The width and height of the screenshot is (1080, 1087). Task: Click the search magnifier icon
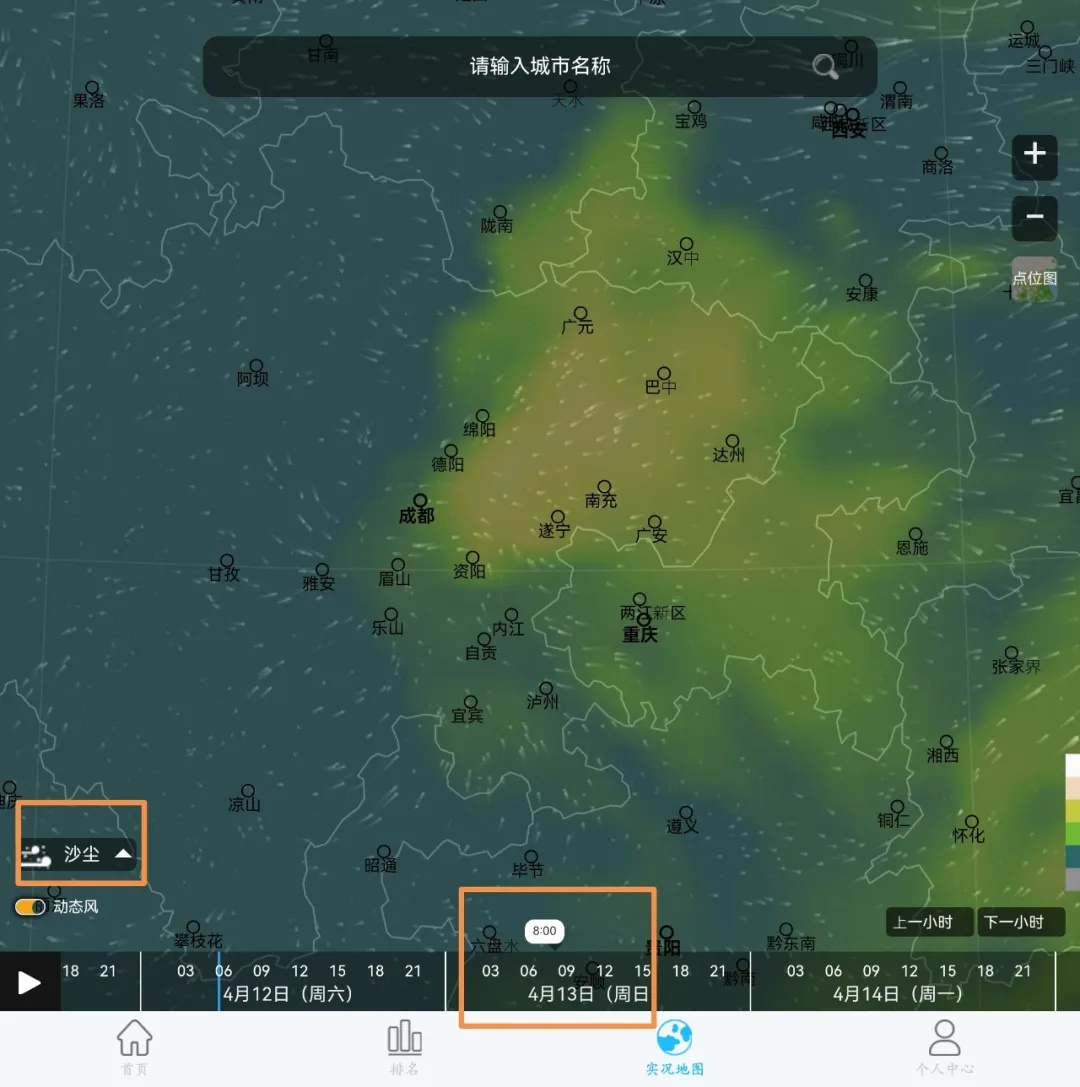[x=825, y=67]
